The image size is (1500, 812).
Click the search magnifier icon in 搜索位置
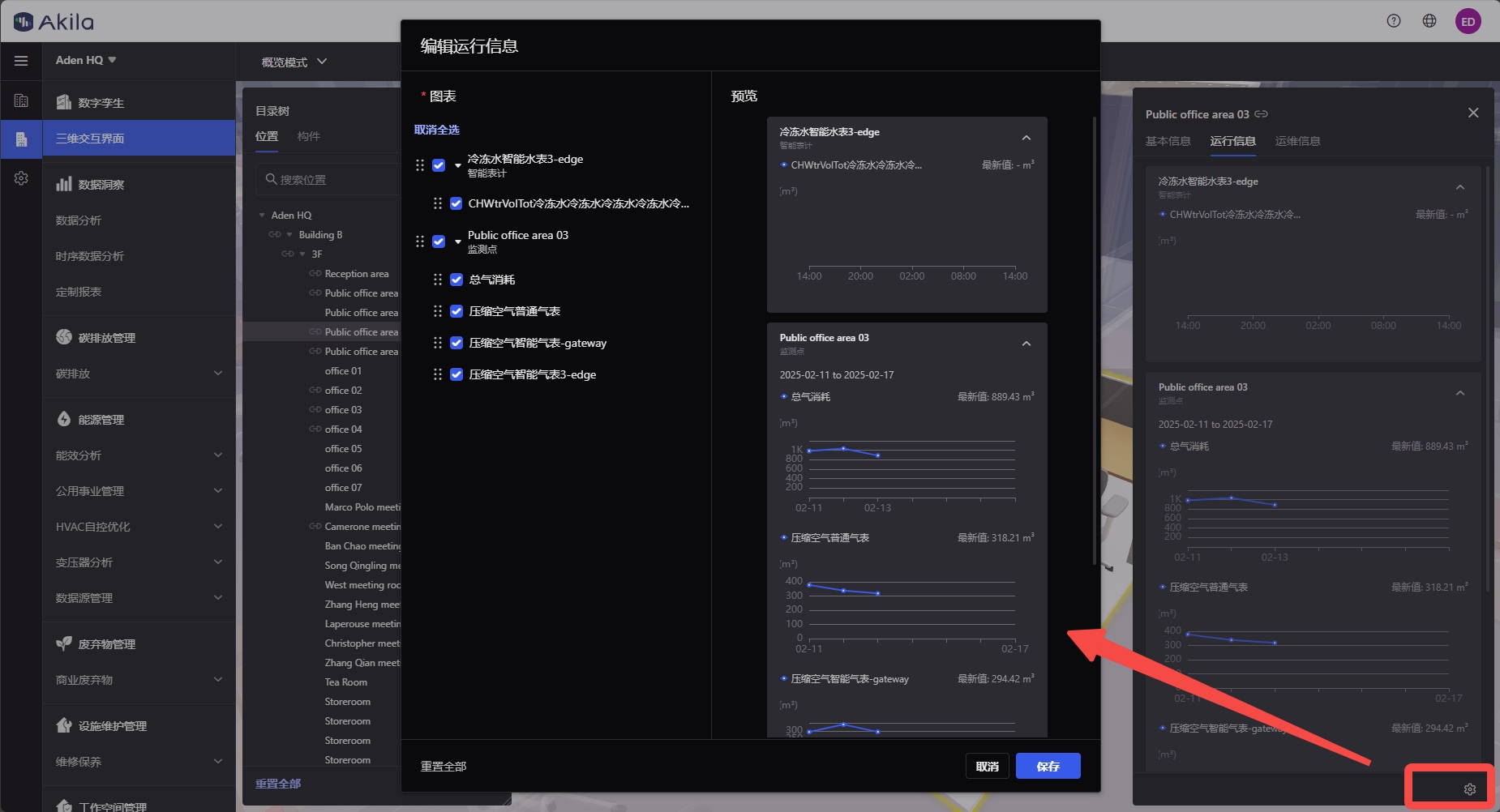tap(272, 179)
